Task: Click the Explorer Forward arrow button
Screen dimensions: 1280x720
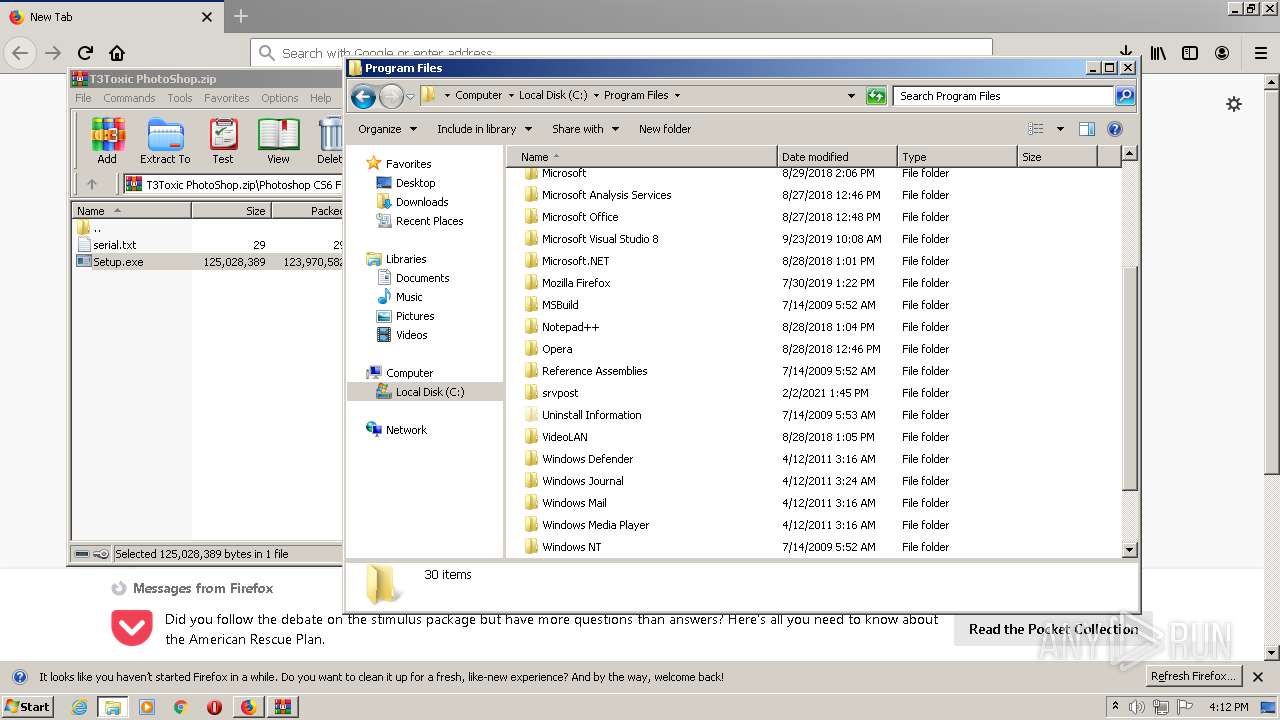Action: [x=391, y=96]
